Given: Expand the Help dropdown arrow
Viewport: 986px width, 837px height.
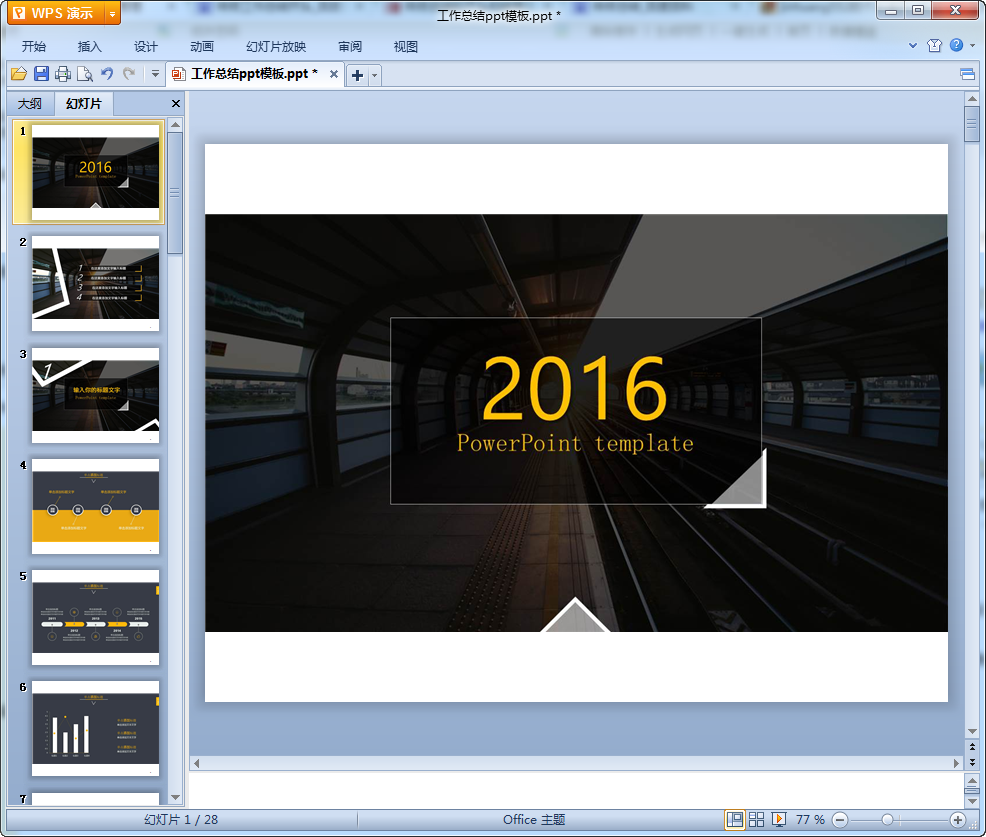Looking at the screenshot, I should (972, 45).
